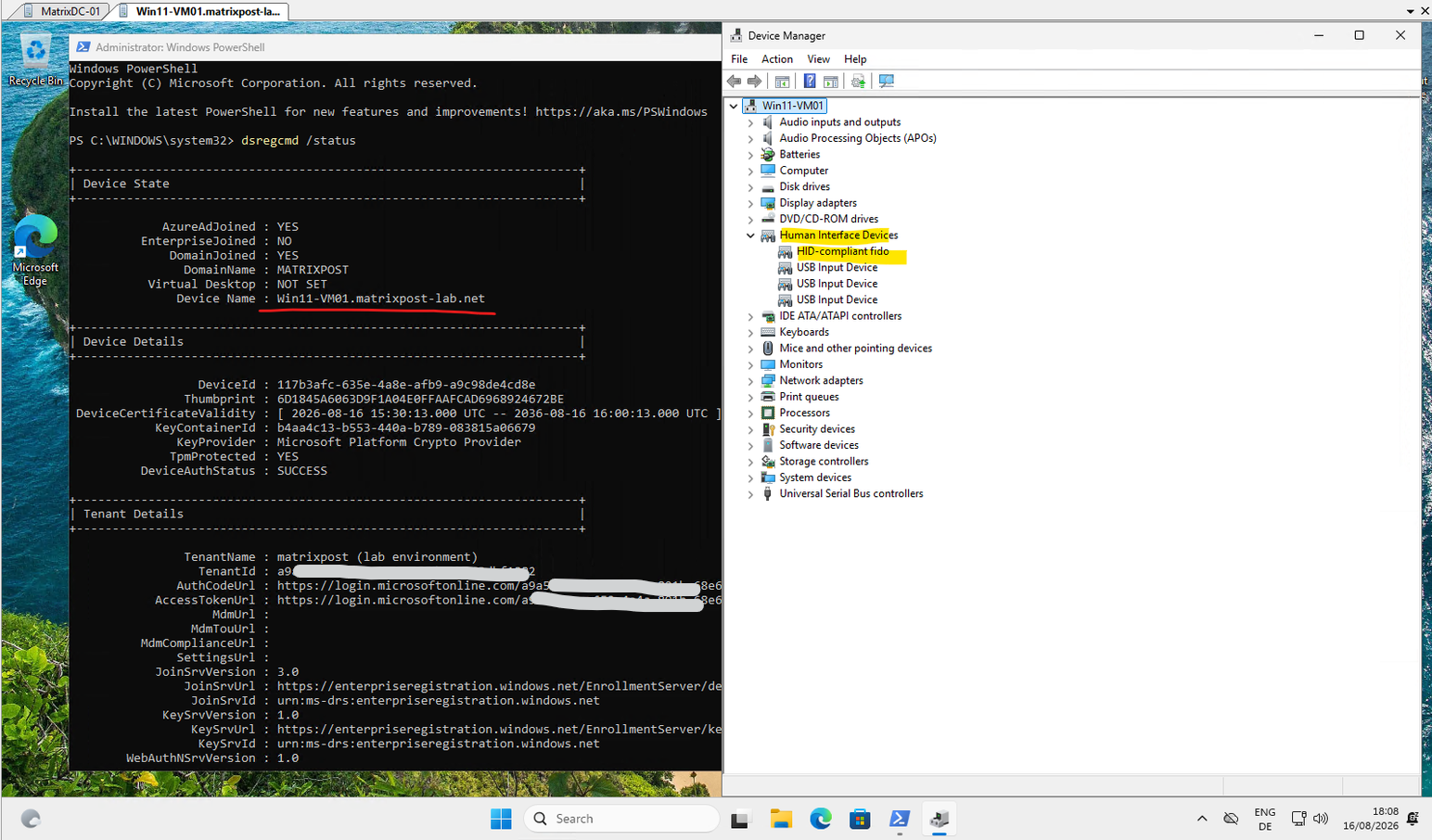This screenshot has height=840, width=1432.
Task: Select the HID-compliant fido device
Action: 842,251
